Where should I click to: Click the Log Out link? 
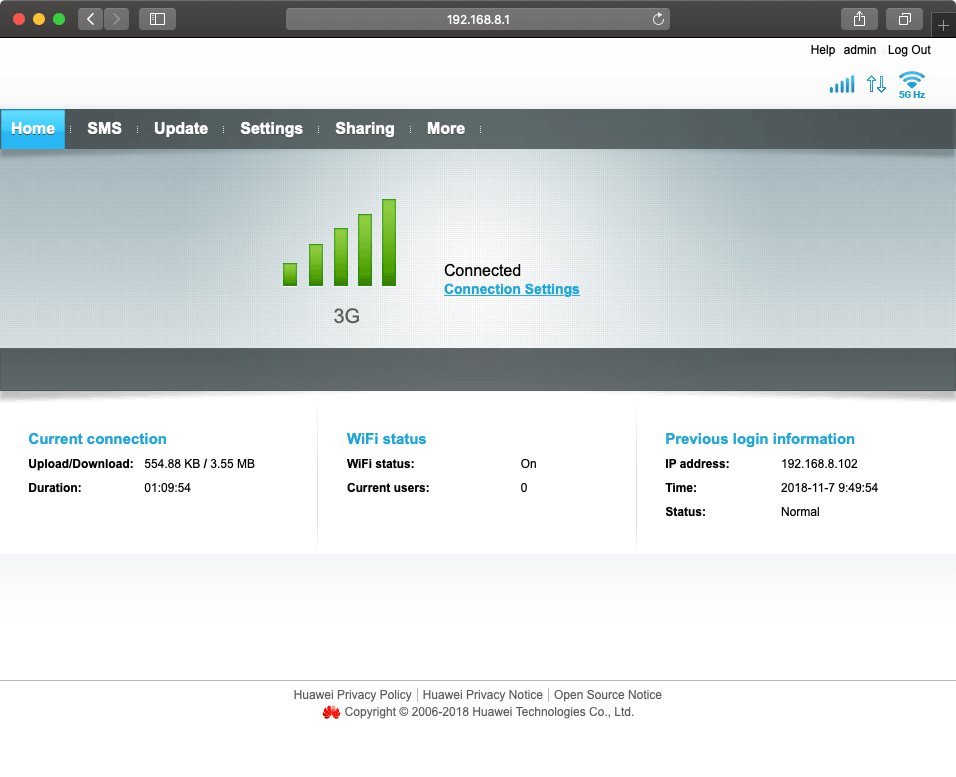909,50
